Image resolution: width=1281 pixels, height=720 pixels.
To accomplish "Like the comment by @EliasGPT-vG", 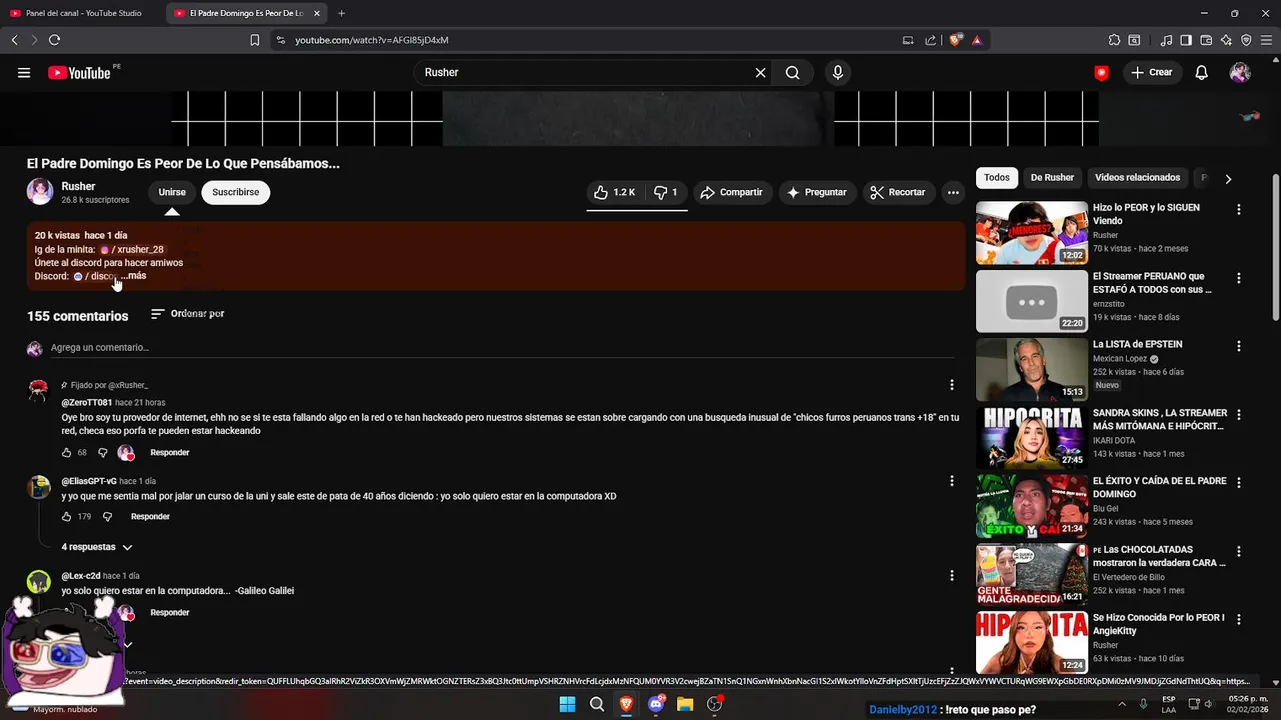I will click(67, 517).
